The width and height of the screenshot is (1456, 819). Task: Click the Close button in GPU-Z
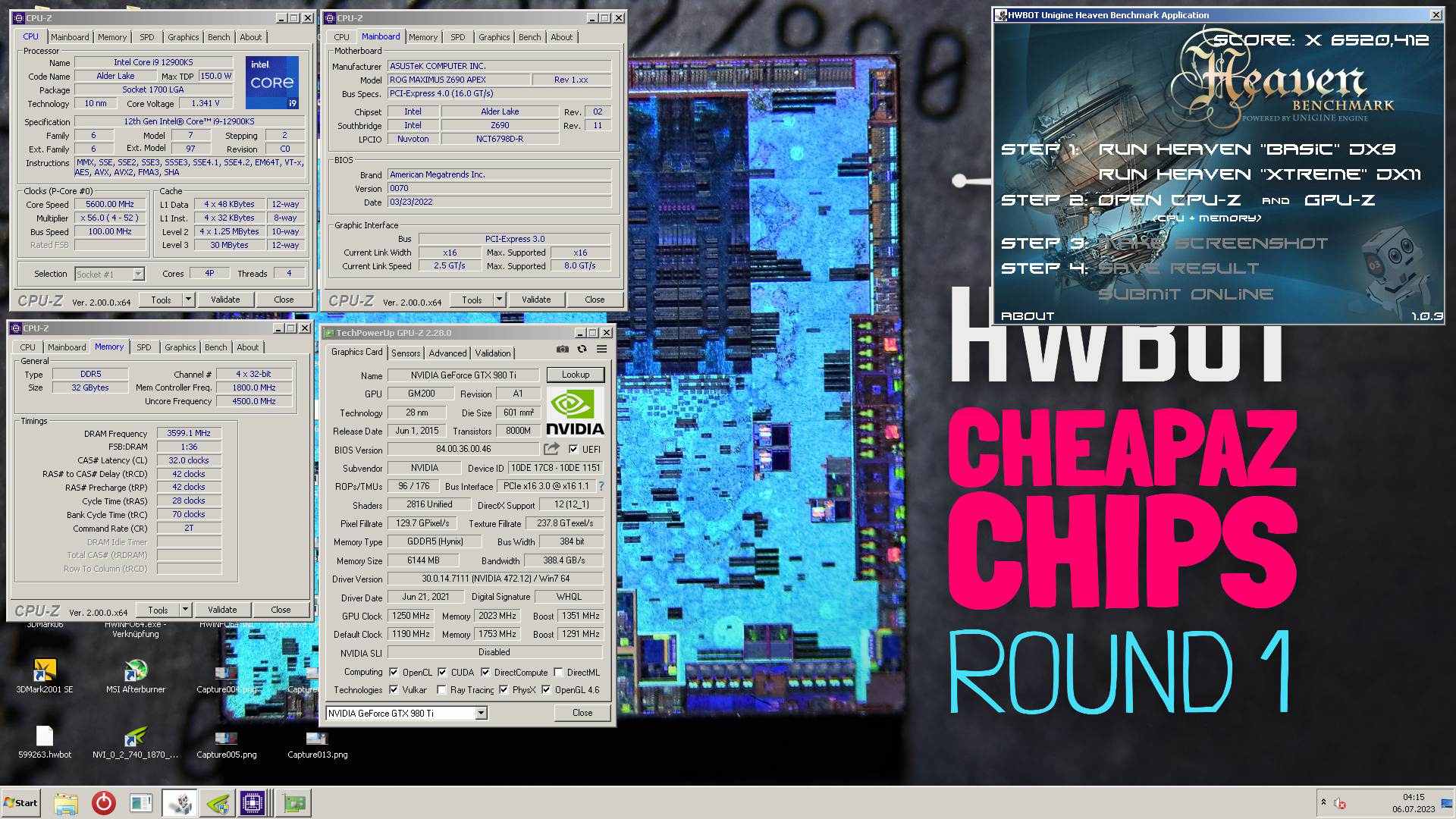click(582, 713)
